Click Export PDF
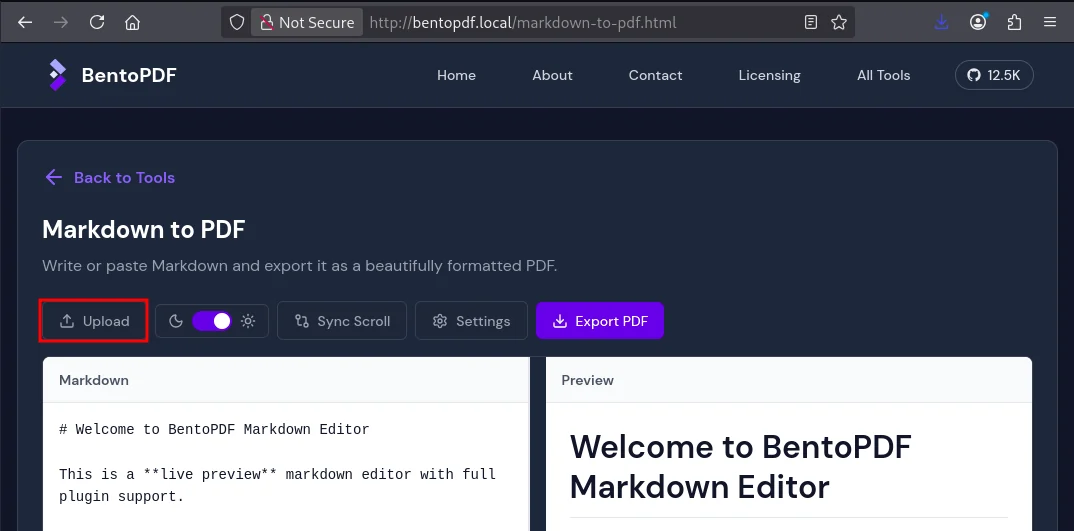 pos(600,321)
